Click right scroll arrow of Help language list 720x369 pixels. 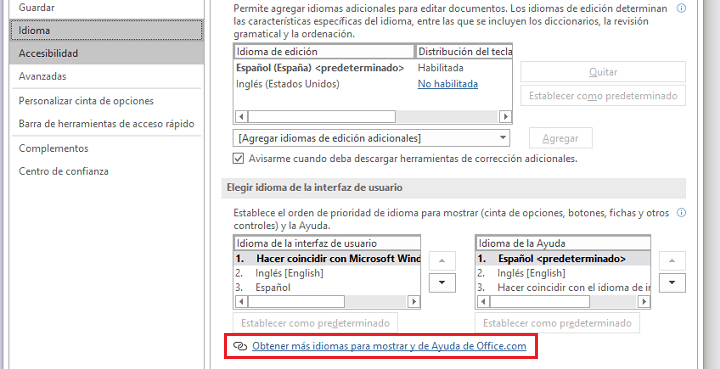coord(644,302)
